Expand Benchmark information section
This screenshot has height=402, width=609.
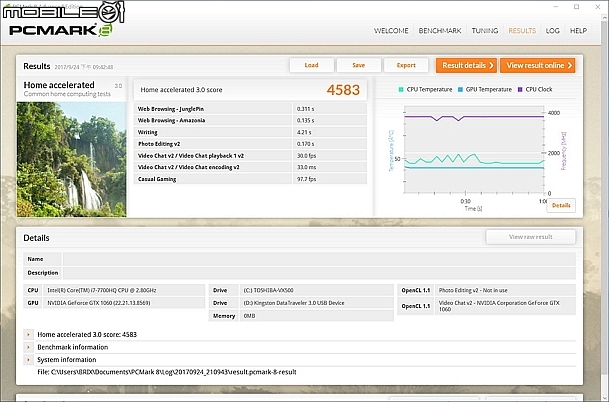point(28,347)
